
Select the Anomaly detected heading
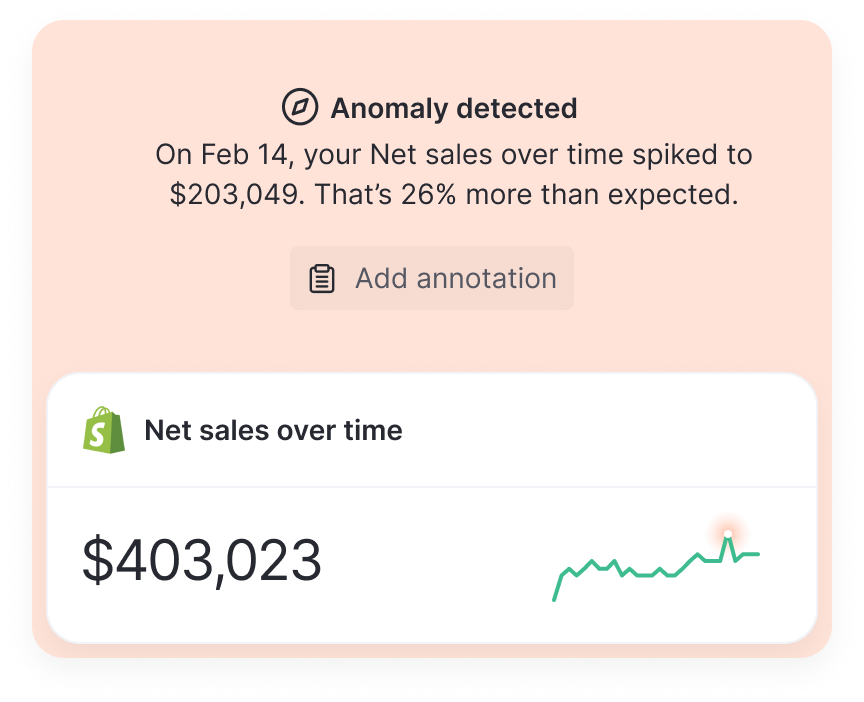pos(454,108)
